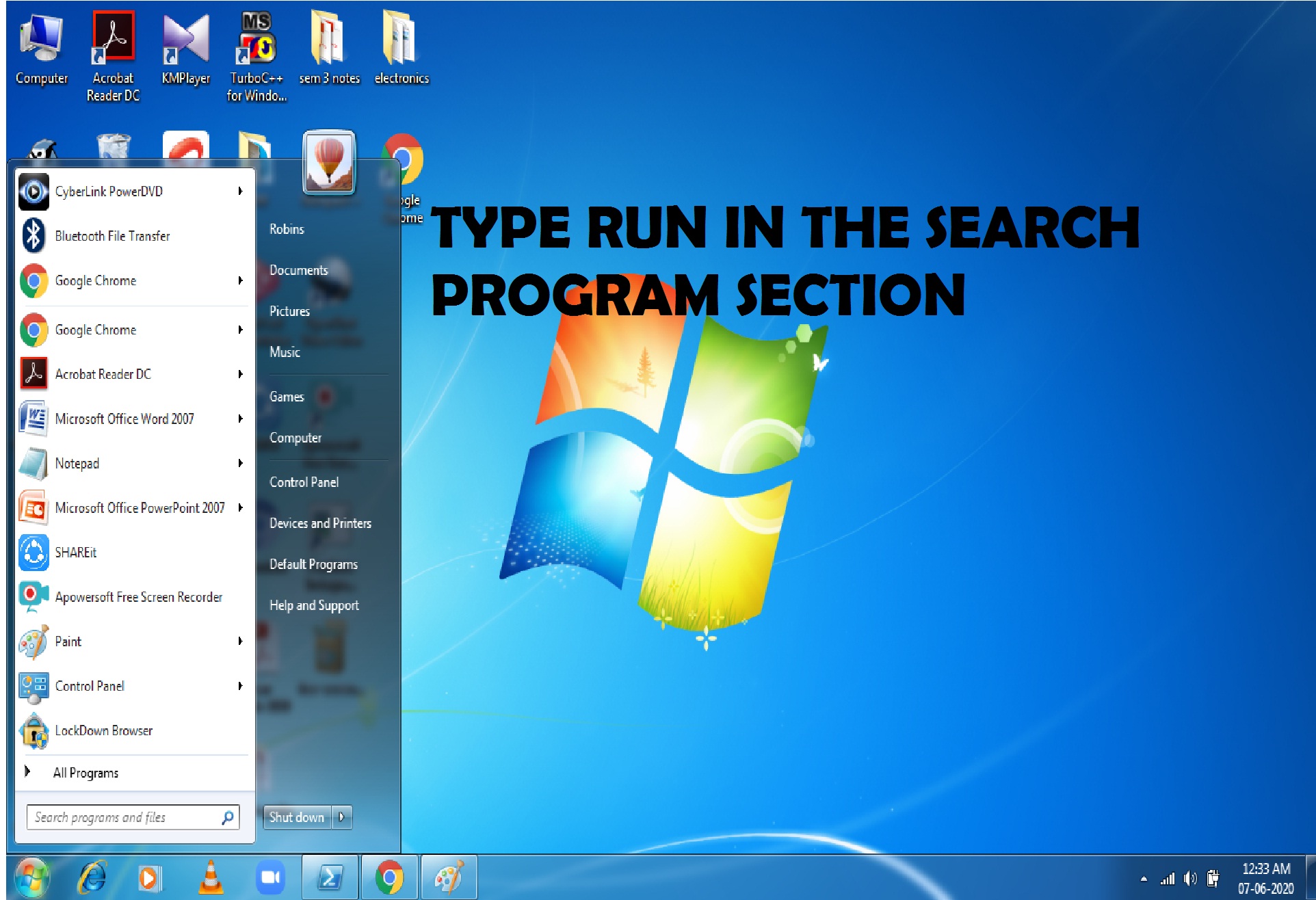Launch LockDown Browser from the program list
Image resolution: width=1316 pixels, height=900 pixels.
(x=131, y=730)
